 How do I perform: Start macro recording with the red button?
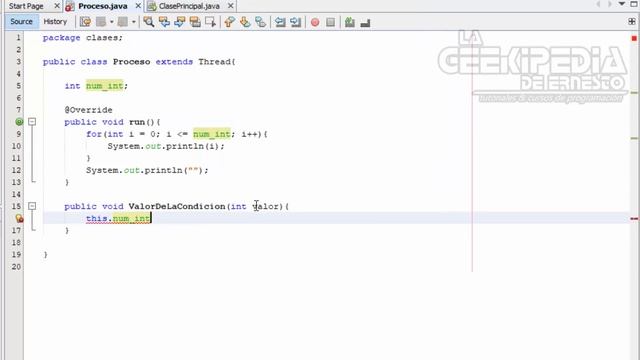tap(315, 22)
